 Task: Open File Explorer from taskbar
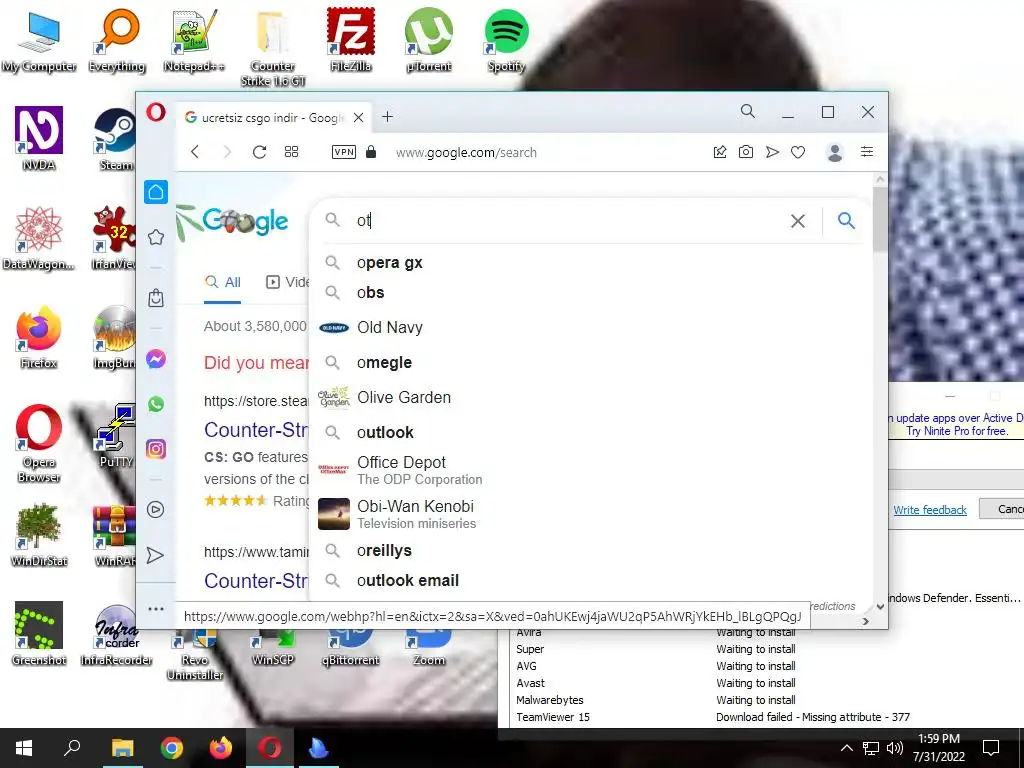122,748
